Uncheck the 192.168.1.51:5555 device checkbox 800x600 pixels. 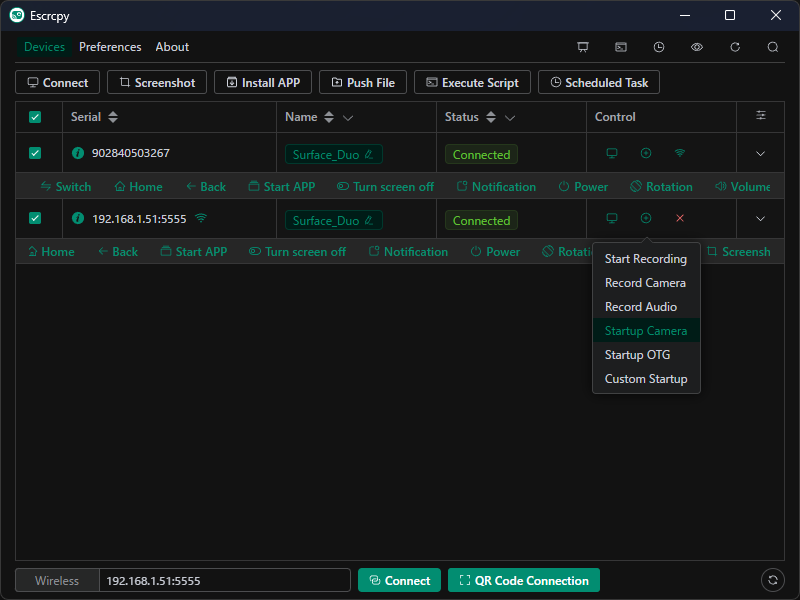coord(35,218)
